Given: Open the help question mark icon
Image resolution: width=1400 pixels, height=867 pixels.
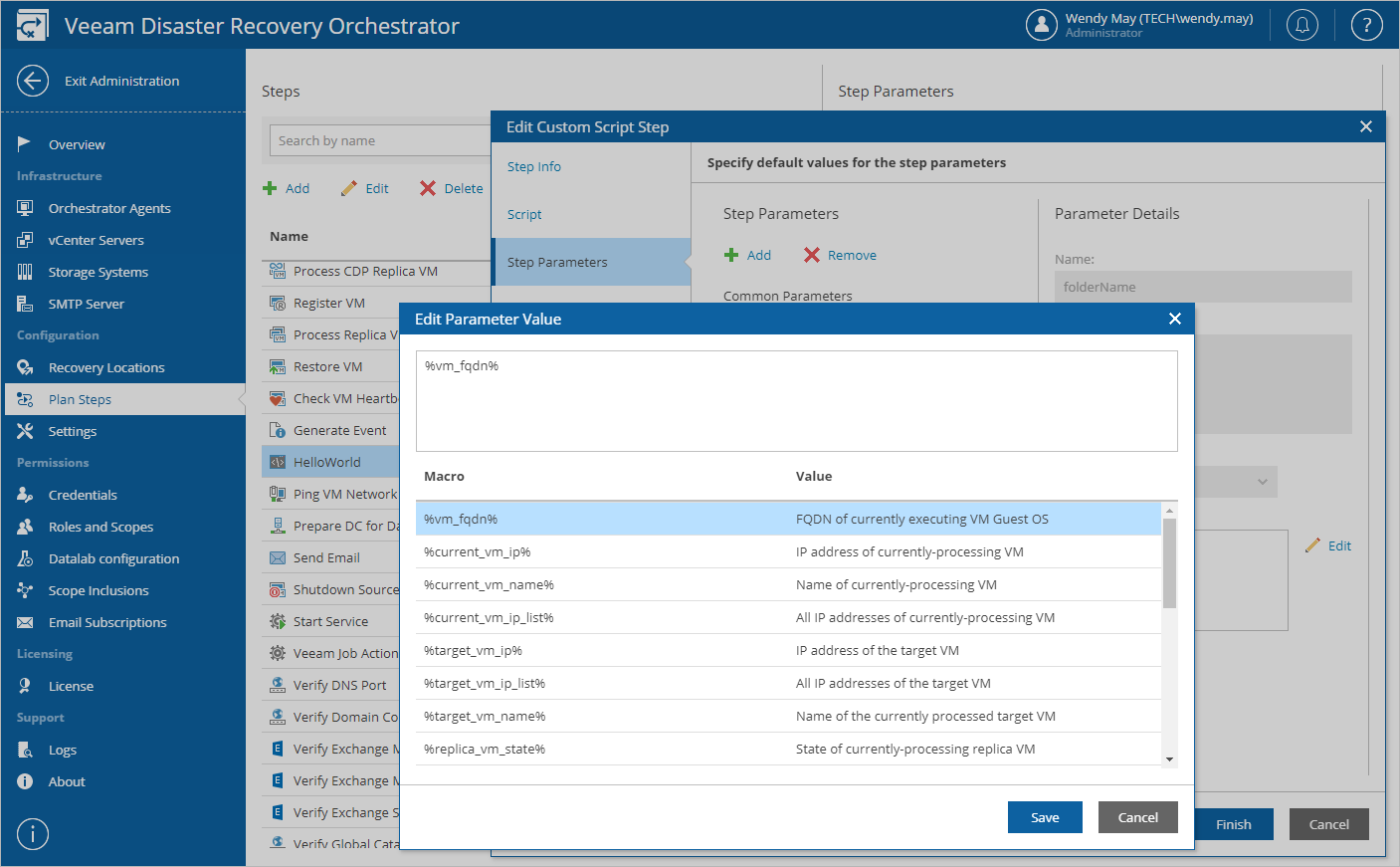Looking at the screenshot, I should [x=1367, y=25].
